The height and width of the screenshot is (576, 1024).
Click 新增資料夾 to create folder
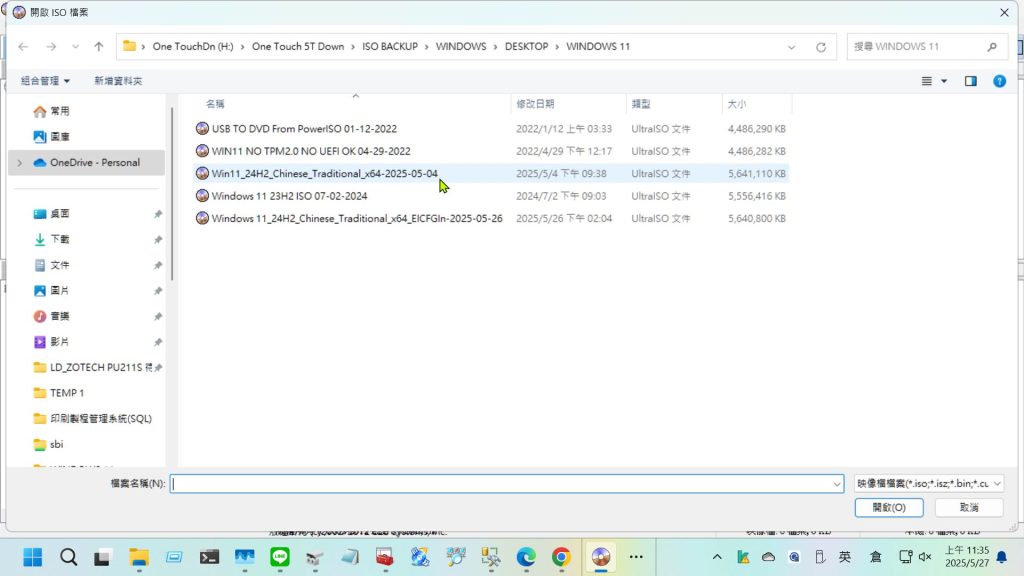tap(118, 81)
